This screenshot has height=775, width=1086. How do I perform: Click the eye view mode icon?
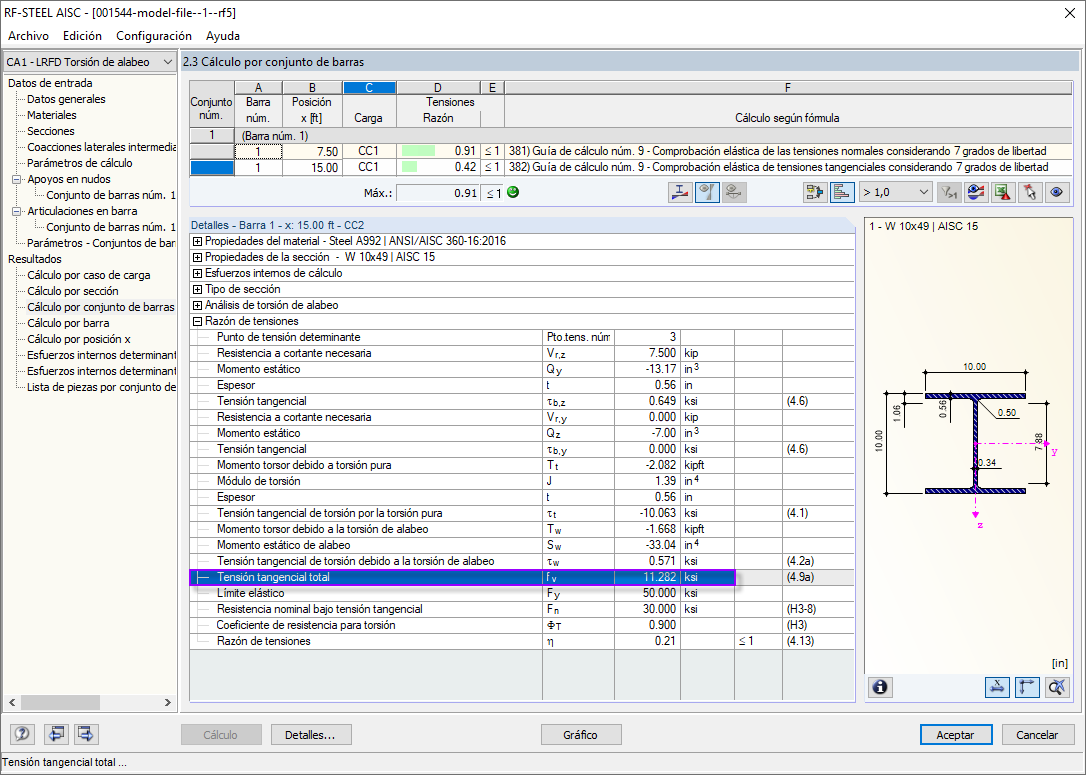point(1055,192)
